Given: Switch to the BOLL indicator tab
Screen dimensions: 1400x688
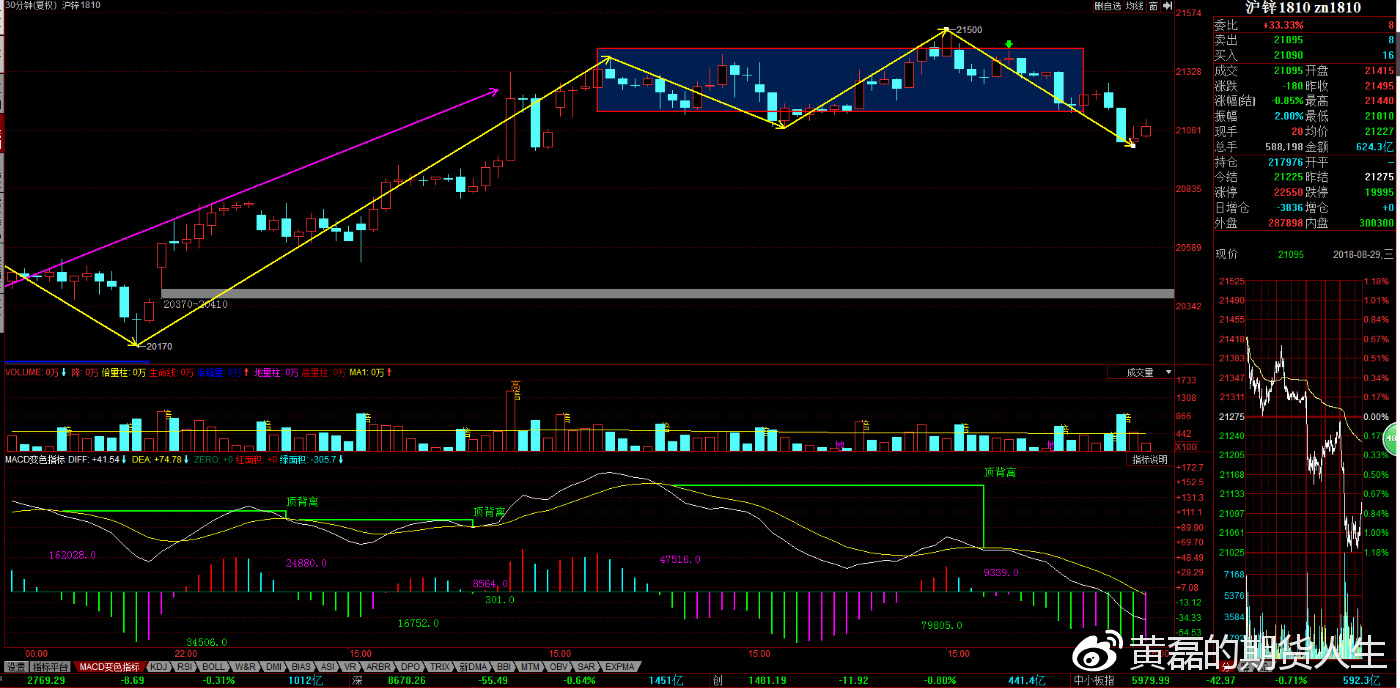Looking at the screenshot, I should click(214, 666).
